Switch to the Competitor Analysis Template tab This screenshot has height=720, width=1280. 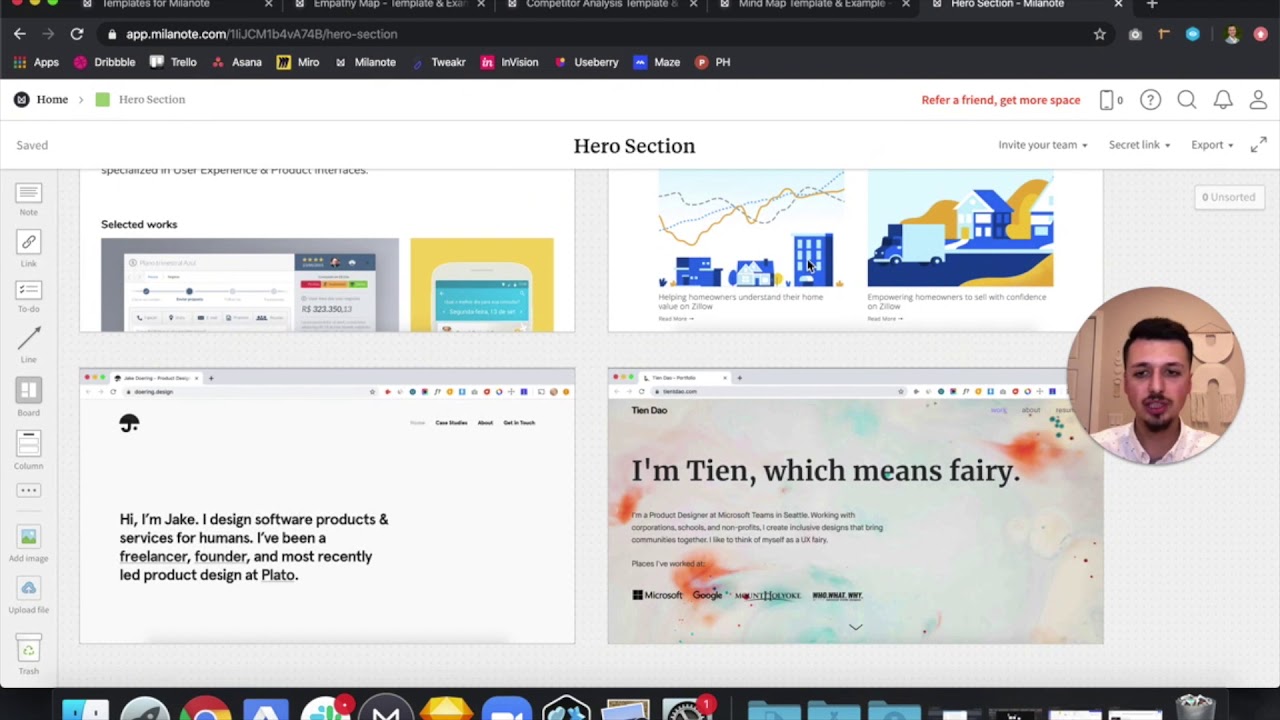pos(602,4)
